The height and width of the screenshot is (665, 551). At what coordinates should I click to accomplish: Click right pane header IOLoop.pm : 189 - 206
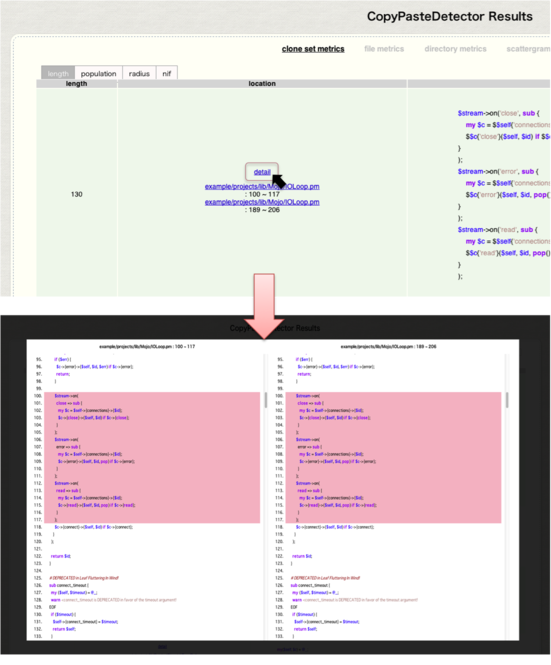point(389,346)
